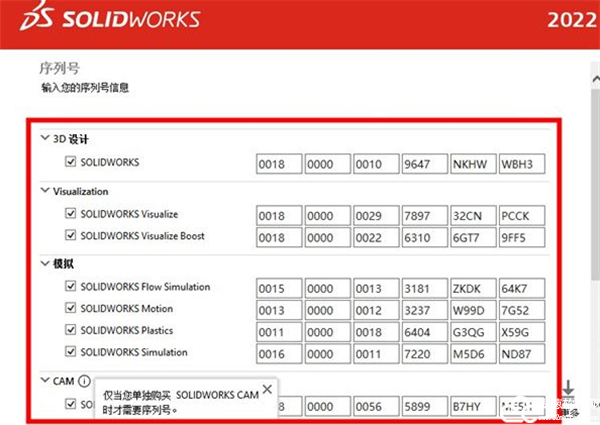Viewport: 600px width, 425px height.
Task: Click Plastics serial field 6404
Action: point(425,332)
